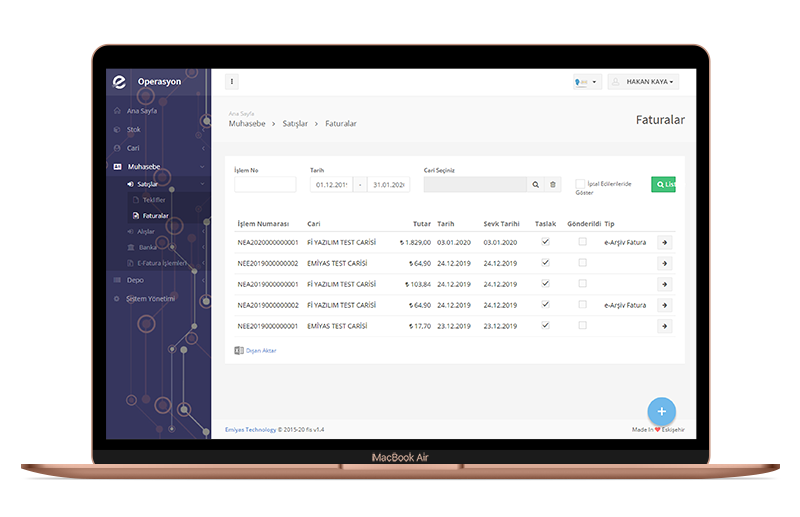Click the 1.829,00 amount cell
800x517 pixels.
coord(415,242)
